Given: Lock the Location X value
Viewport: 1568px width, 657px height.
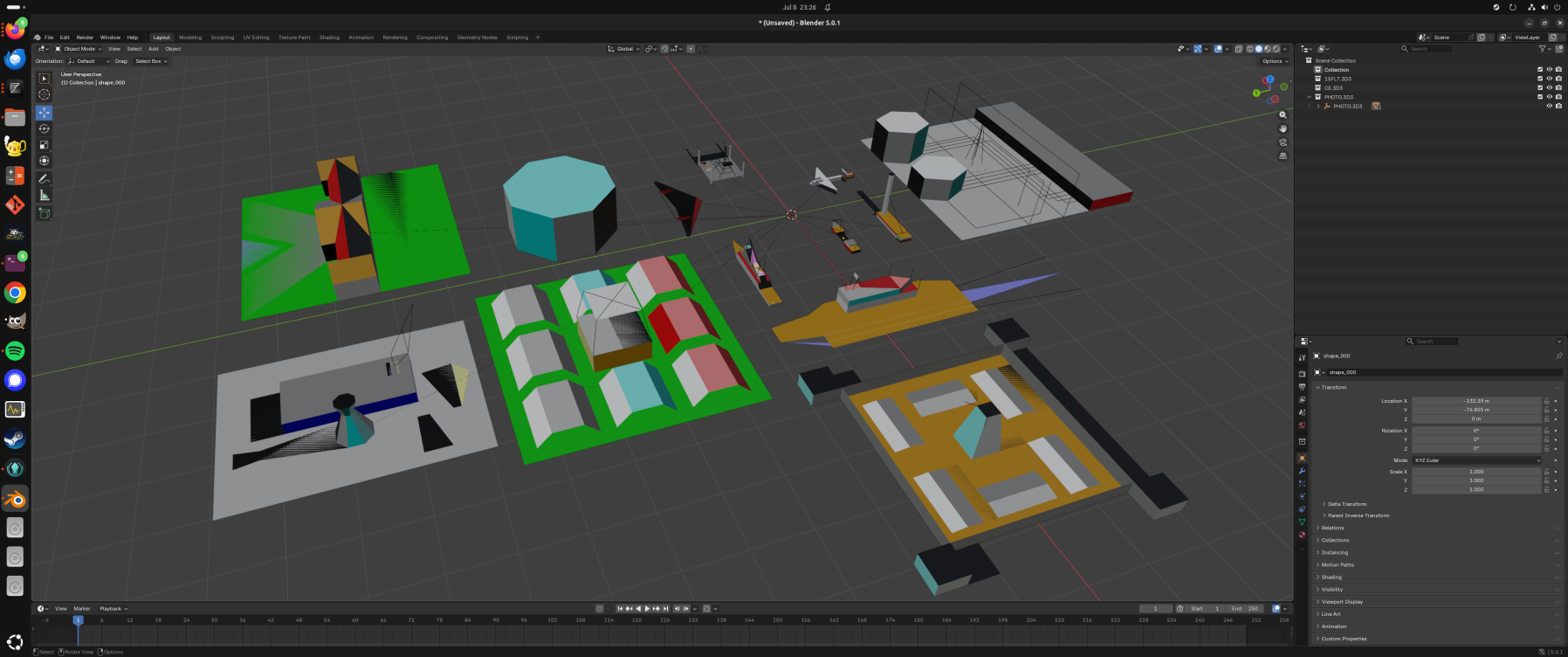Looking at the screenshot, I should [x=1546, y=401].
